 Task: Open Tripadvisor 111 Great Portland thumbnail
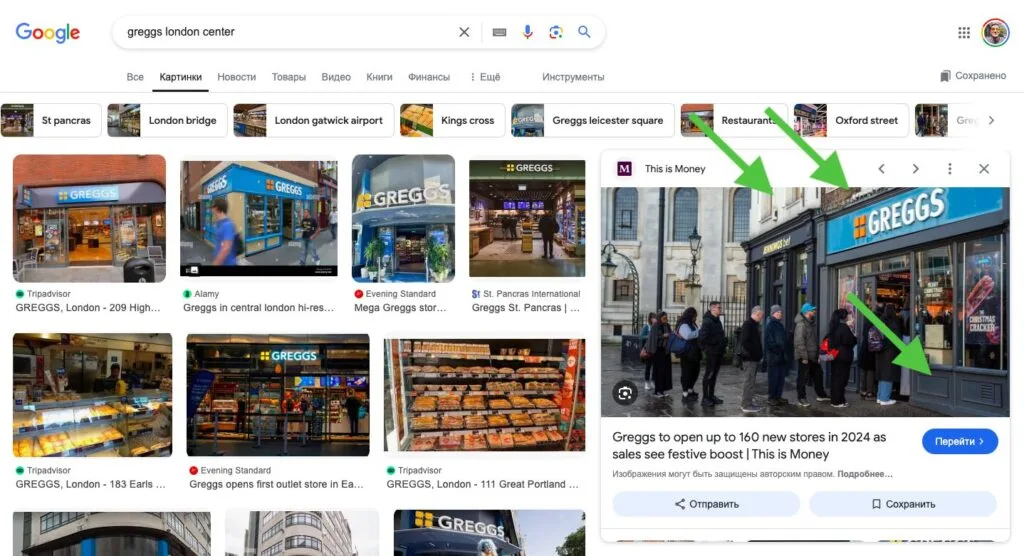[485, 395]
